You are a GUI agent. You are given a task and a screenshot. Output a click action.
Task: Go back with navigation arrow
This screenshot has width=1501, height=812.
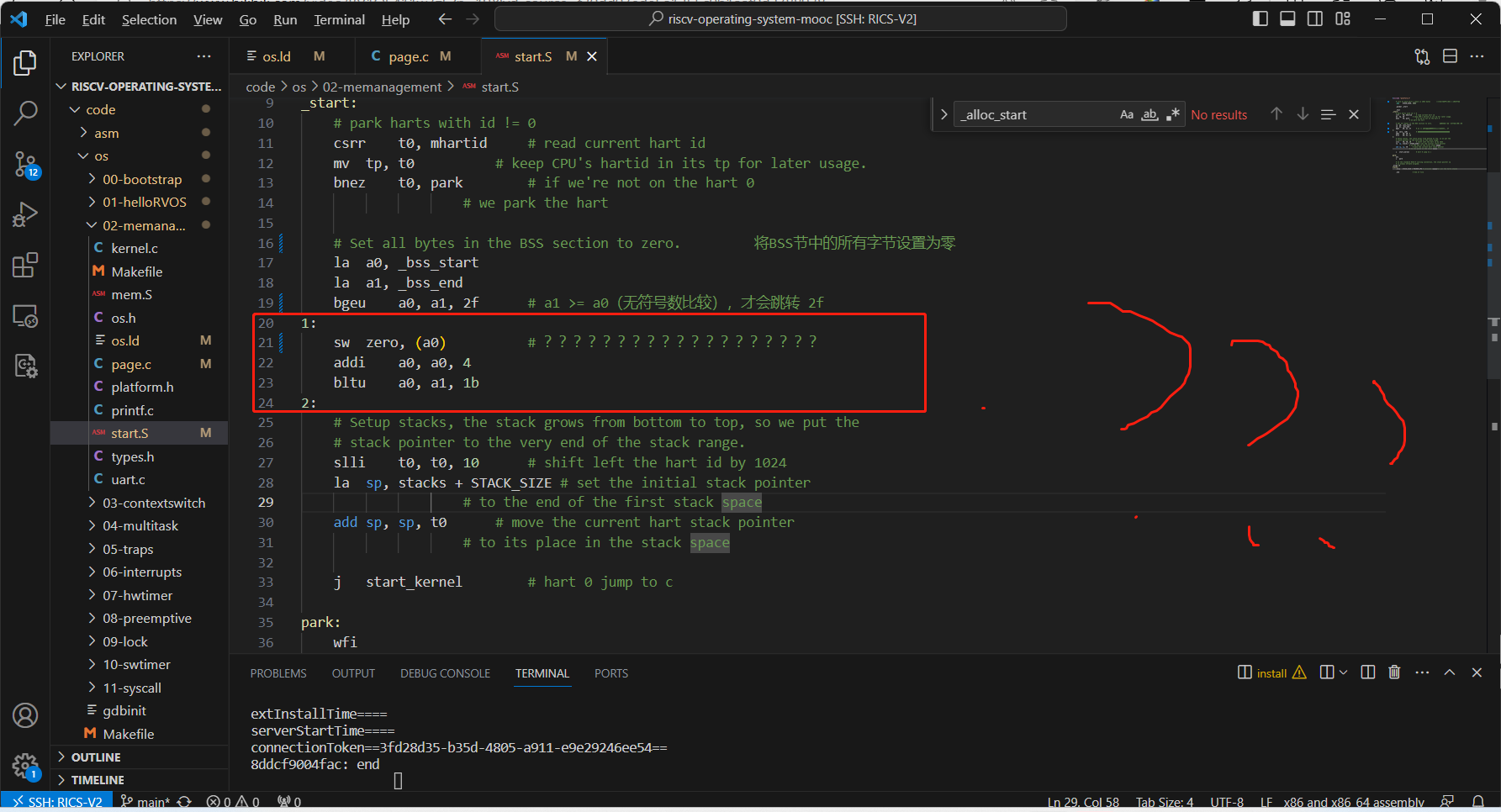point(445,19)
